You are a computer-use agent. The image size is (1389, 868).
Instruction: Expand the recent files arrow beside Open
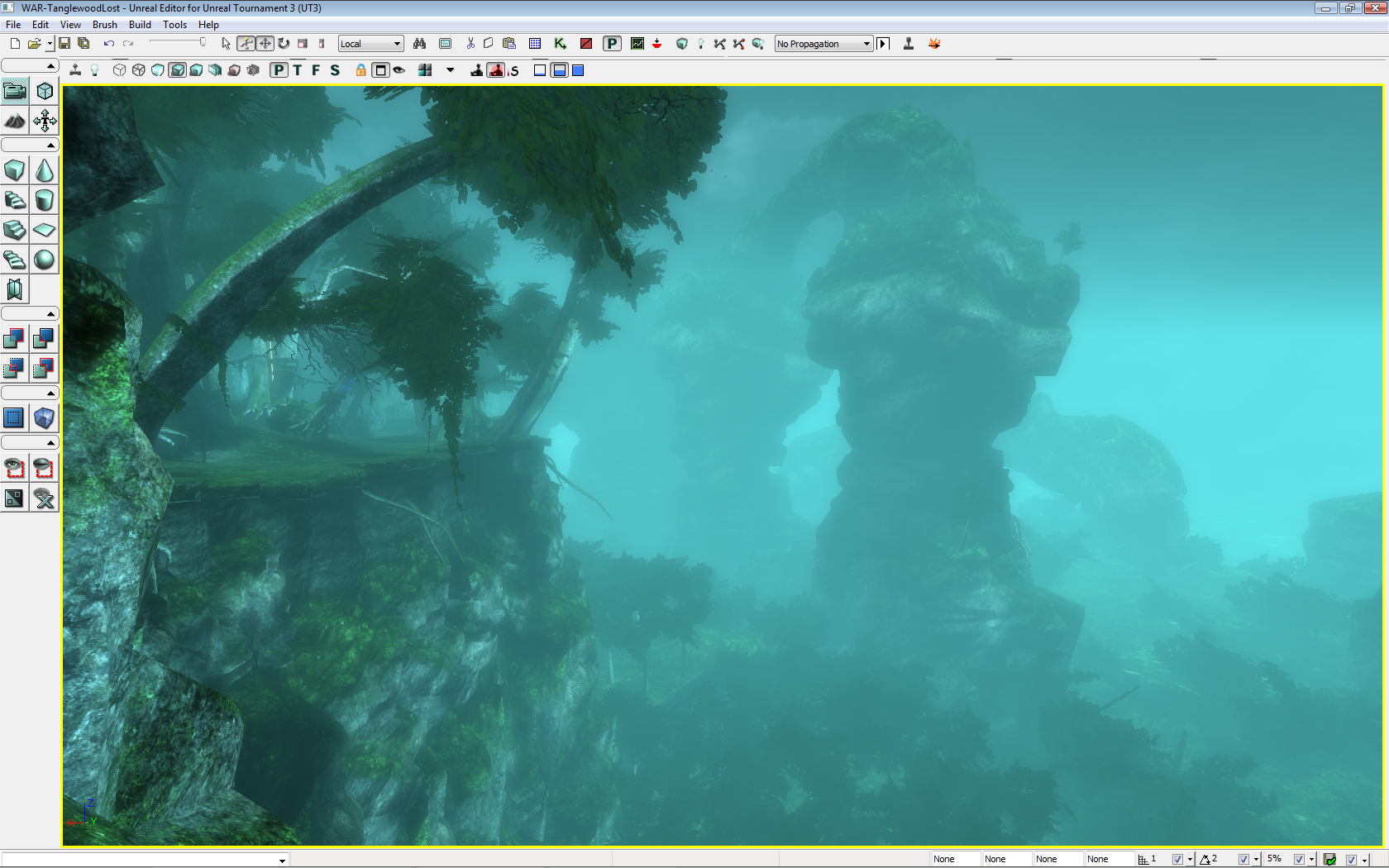50,44
